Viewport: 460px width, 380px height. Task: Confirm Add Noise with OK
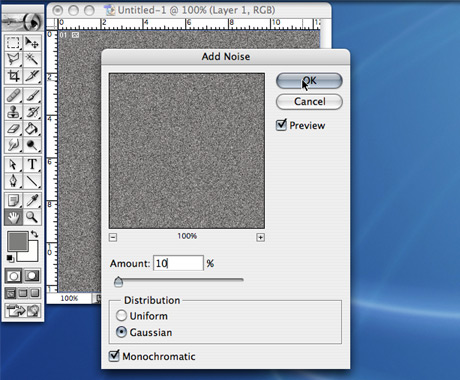(309, 81)
